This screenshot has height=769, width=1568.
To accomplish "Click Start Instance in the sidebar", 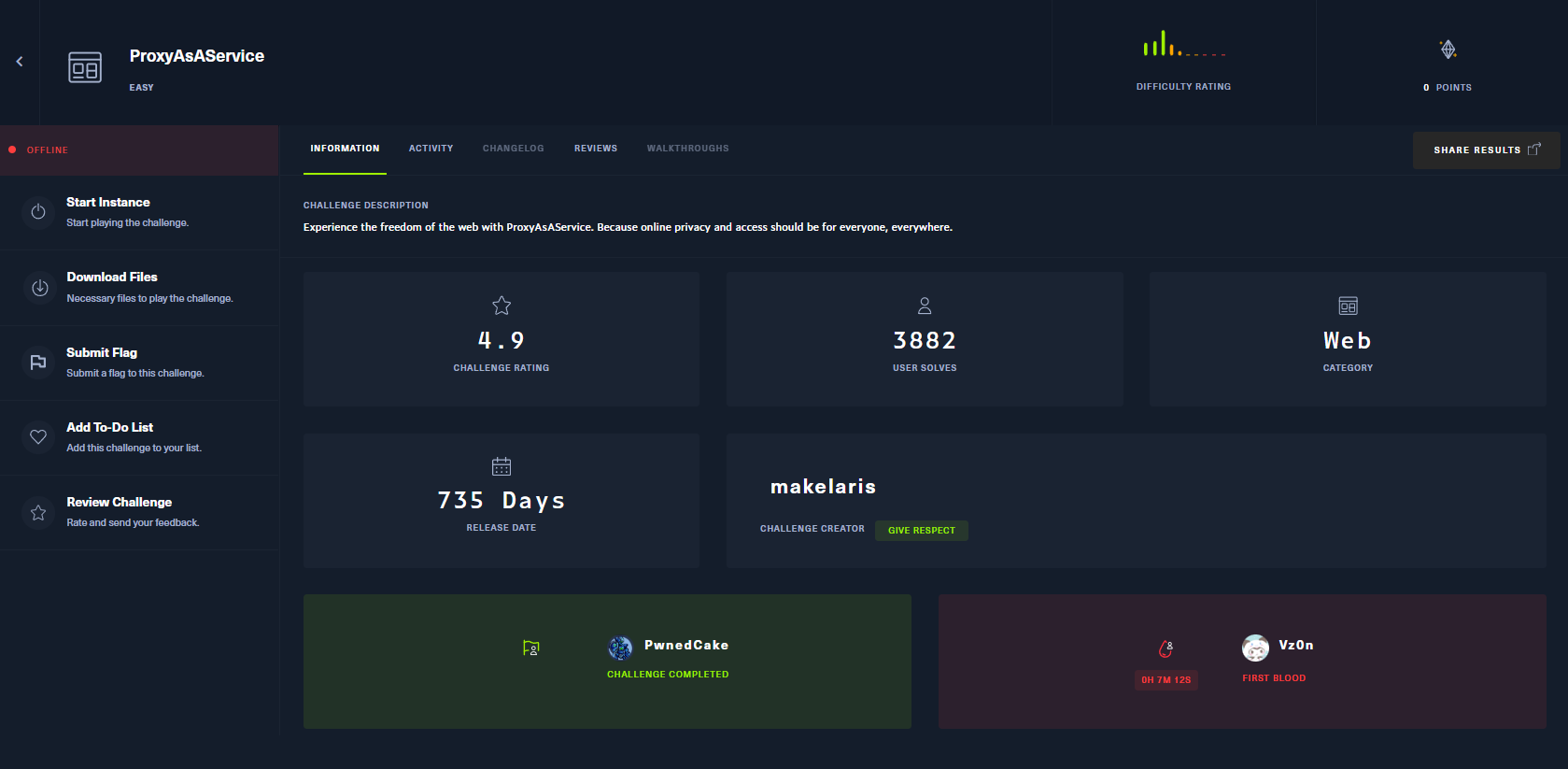I will pyautogui.click(x=140, y=212).
